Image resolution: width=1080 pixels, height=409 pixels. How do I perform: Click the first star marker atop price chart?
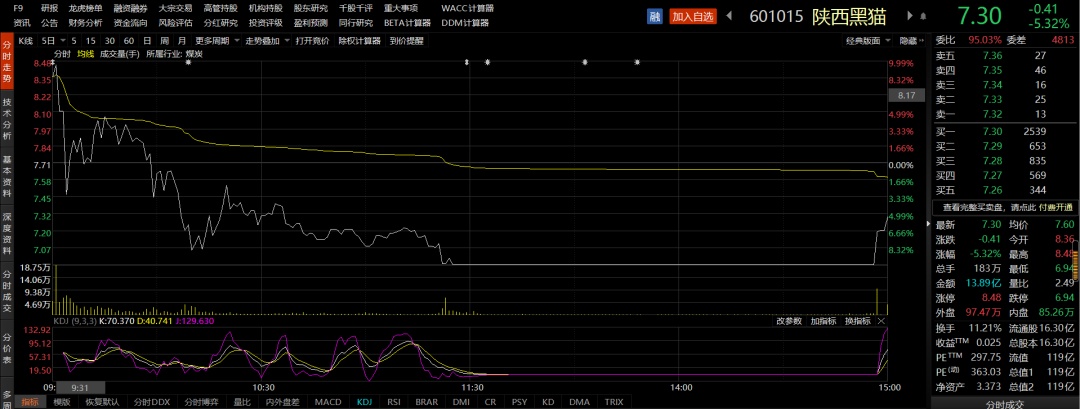(189, 63)
